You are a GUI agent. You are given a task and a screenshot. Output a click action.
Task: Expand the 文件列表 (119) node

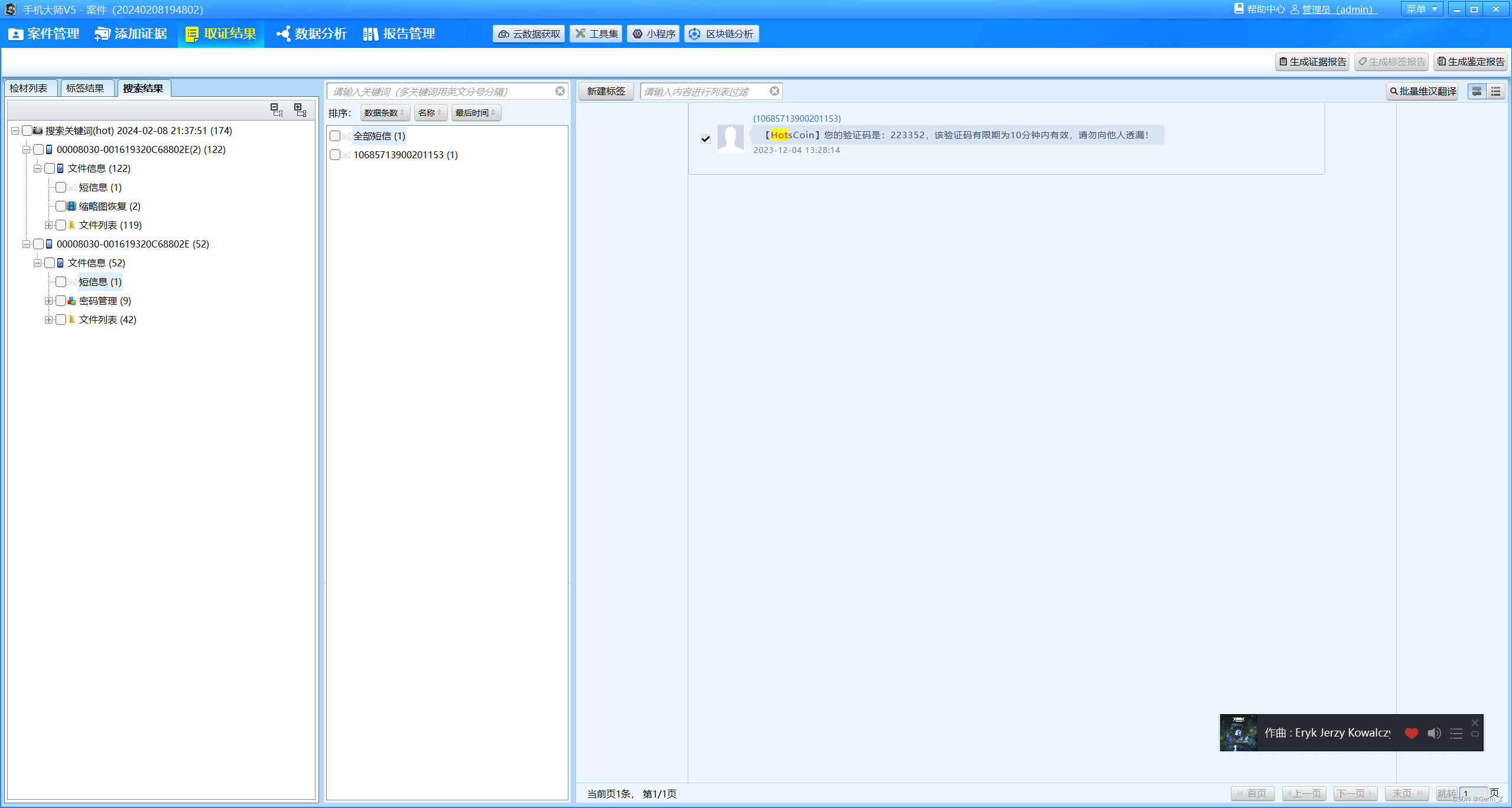(x=48, y=225)
